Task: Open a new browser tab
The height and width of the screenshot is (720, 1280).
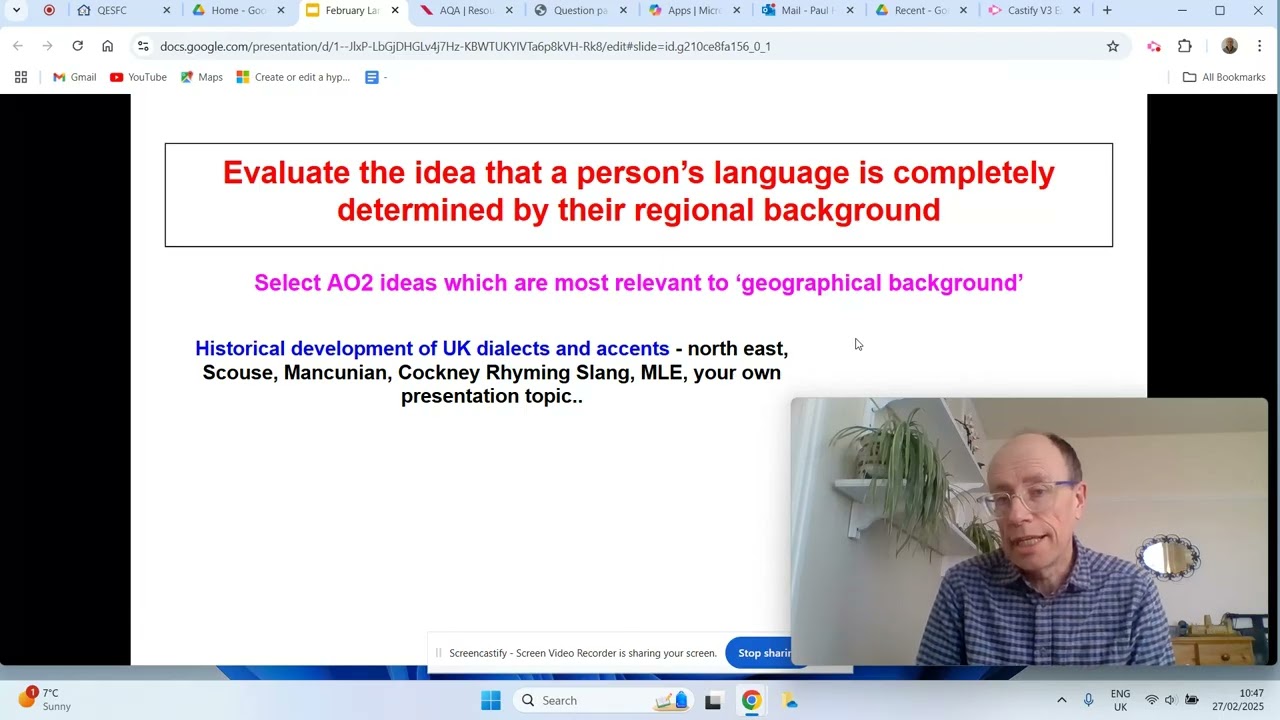Action: click(1107, 10)
